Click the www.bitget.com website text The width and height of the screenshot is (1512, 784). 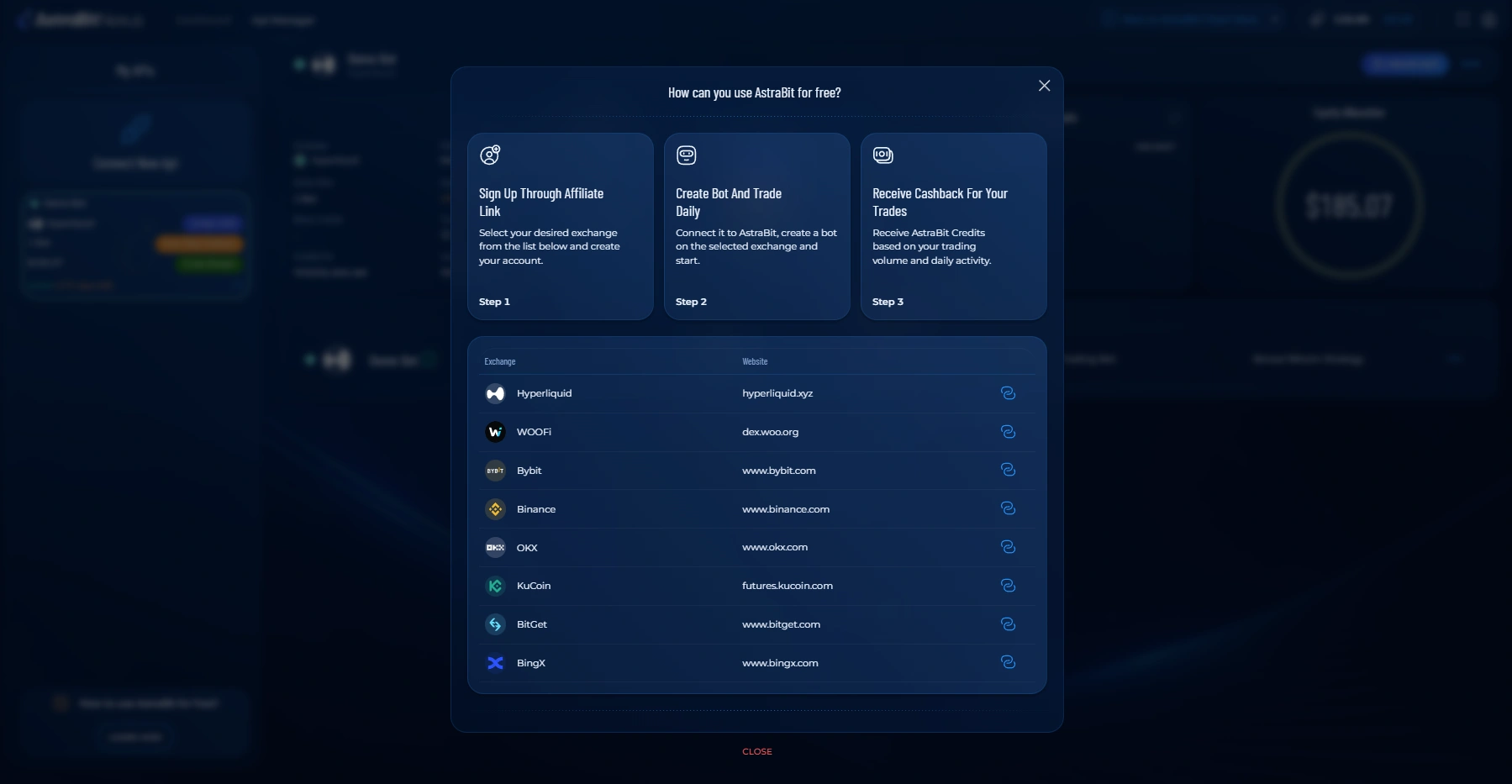click(782, 624)
